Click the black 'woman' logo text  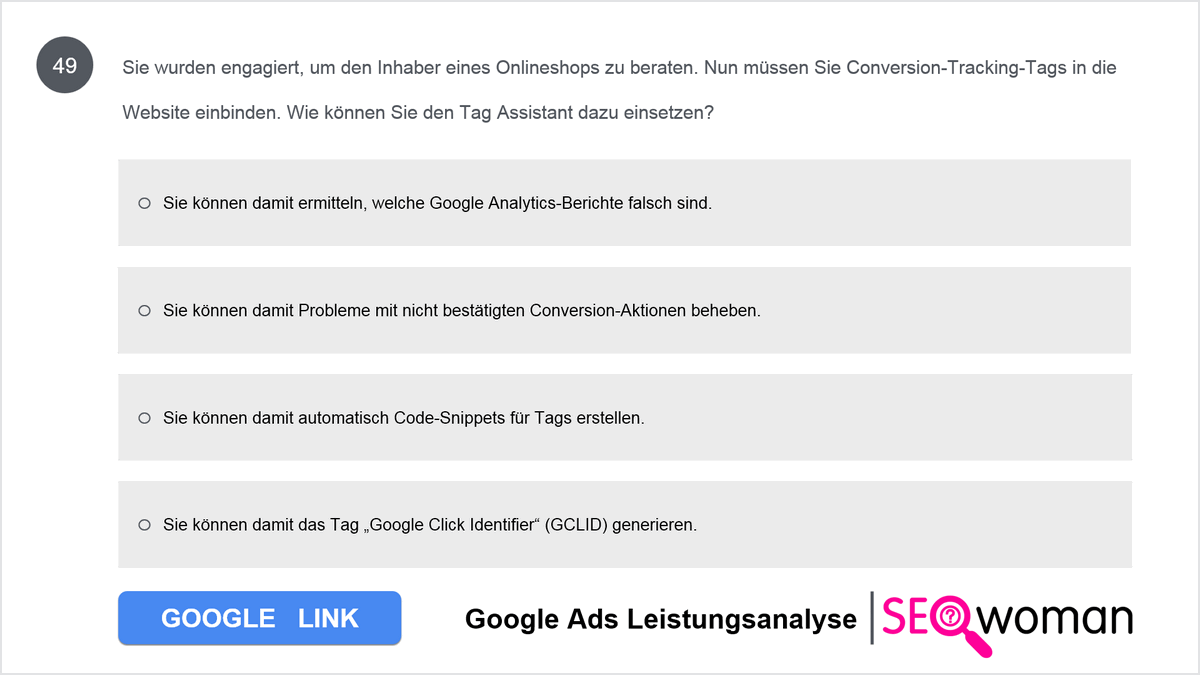click(x=1059, y=618)
